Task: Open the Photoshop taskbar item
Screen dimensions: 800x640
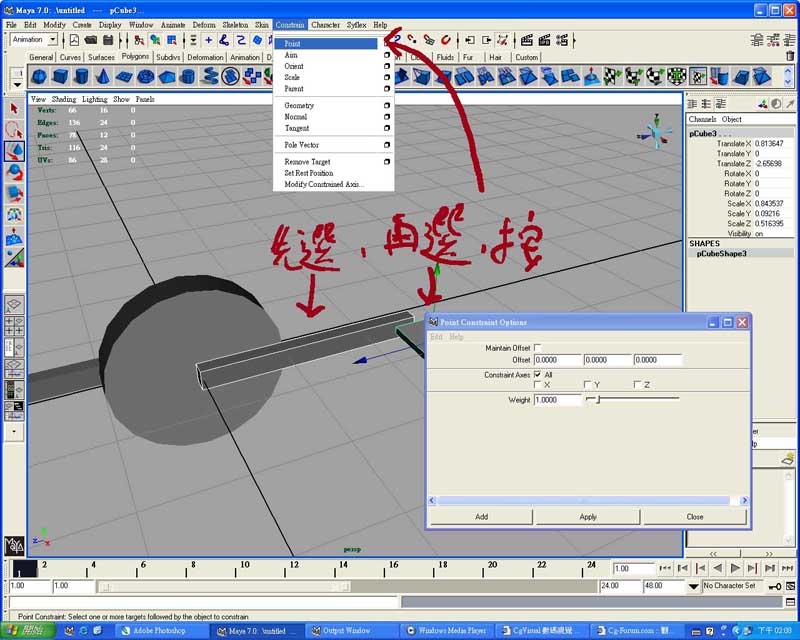Action: tap(159, 631)
